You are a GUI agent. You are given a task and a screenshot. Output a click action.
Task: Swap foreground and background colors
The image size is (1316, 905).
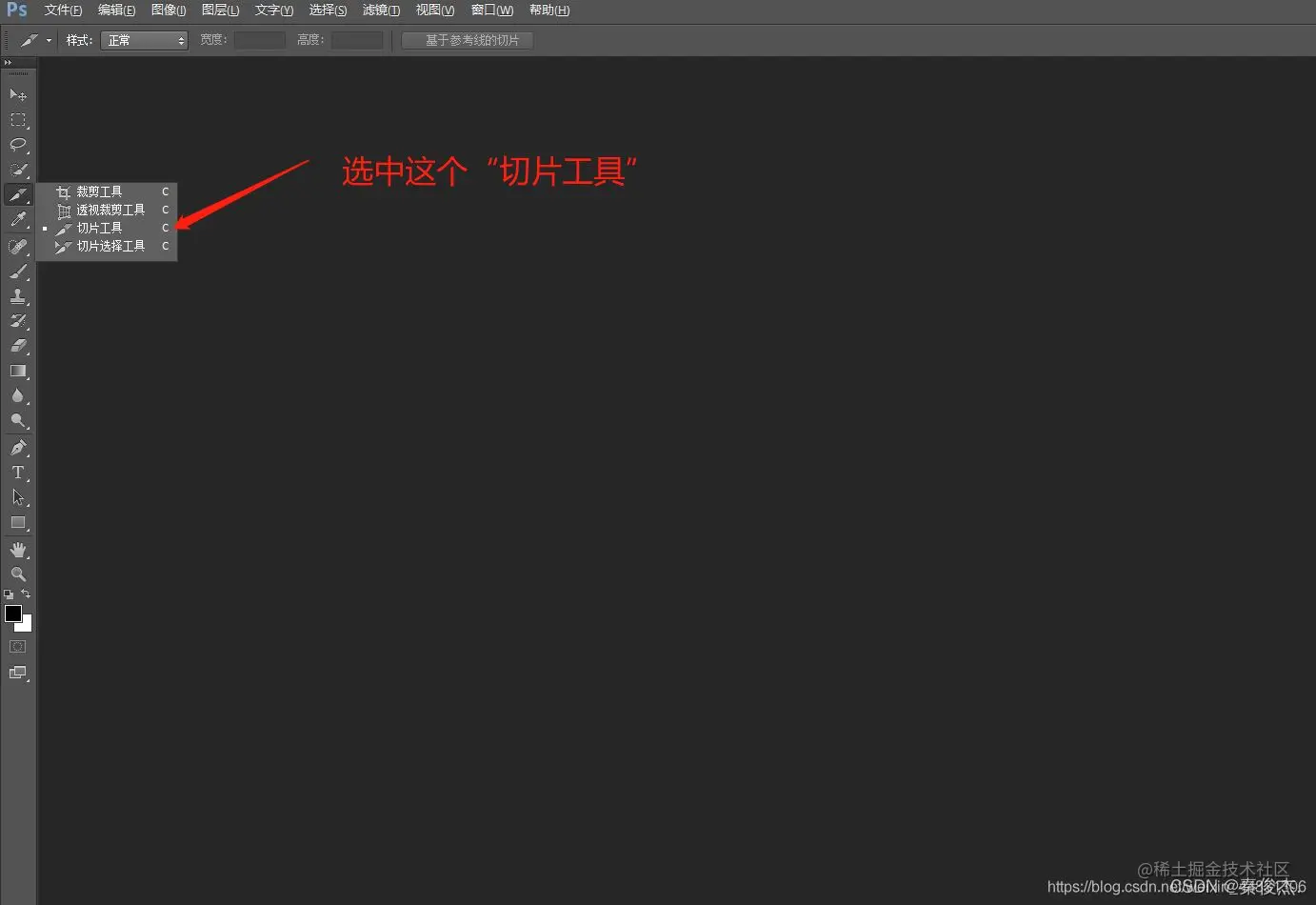pos(26,593)
